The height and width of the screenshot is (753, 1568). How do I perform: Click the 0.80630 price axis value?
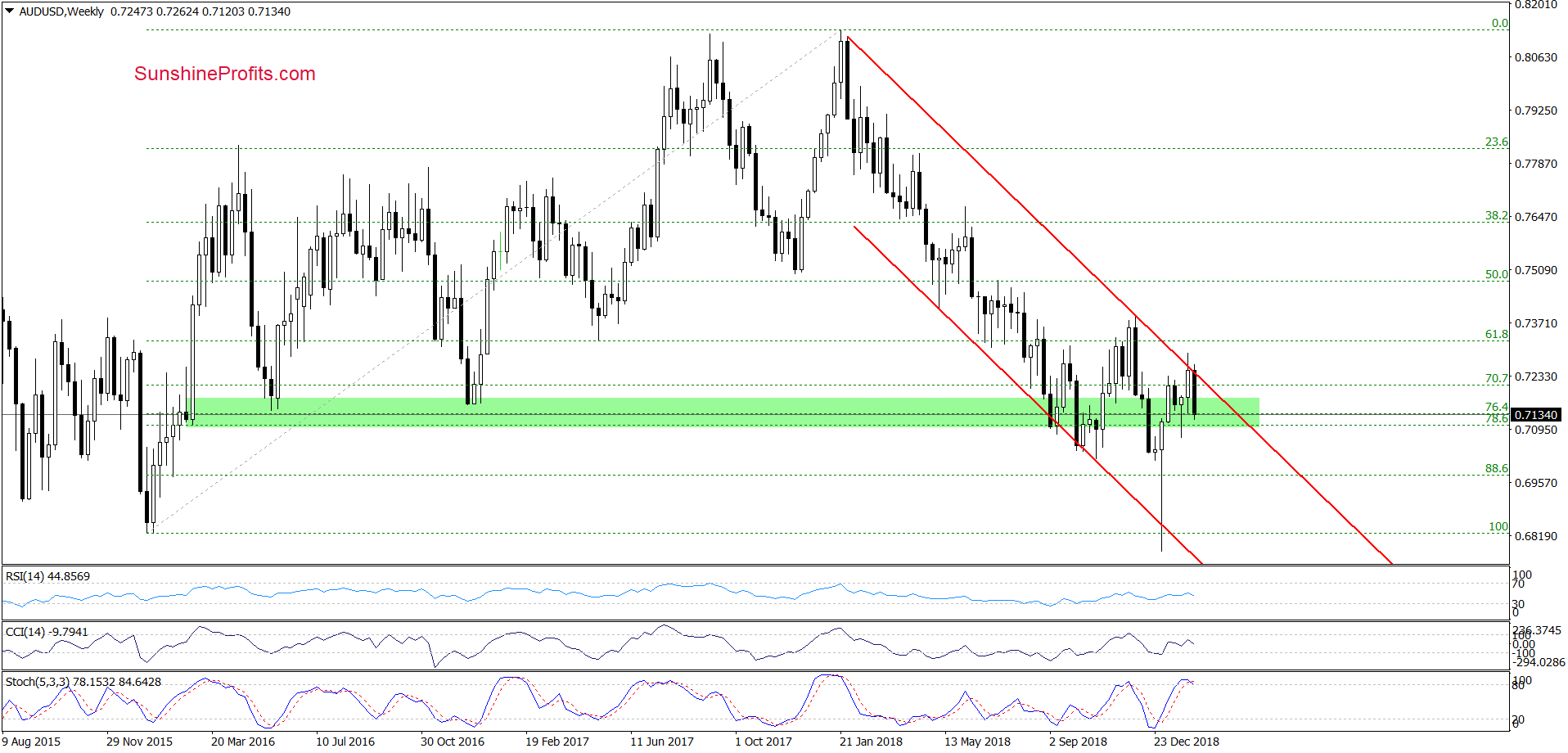pyautogui.click(x=1536, y=57)
